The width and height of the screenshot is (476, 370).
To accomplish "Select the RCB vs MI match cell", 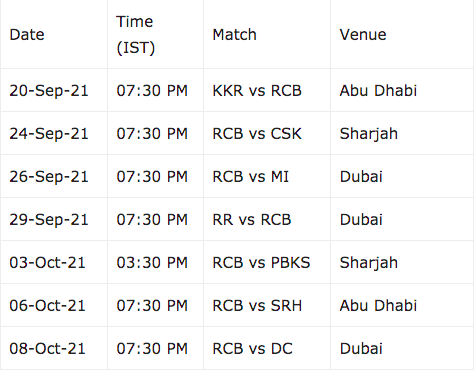I will coord(267,176).
